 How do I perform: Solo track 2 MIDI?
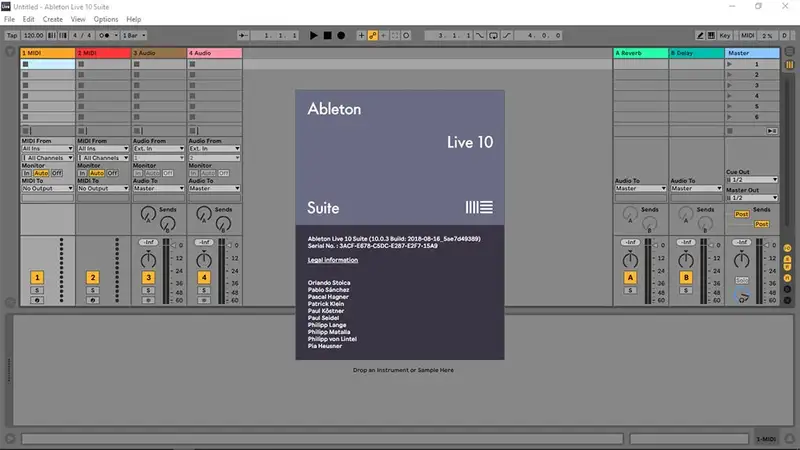coord(92,290)
